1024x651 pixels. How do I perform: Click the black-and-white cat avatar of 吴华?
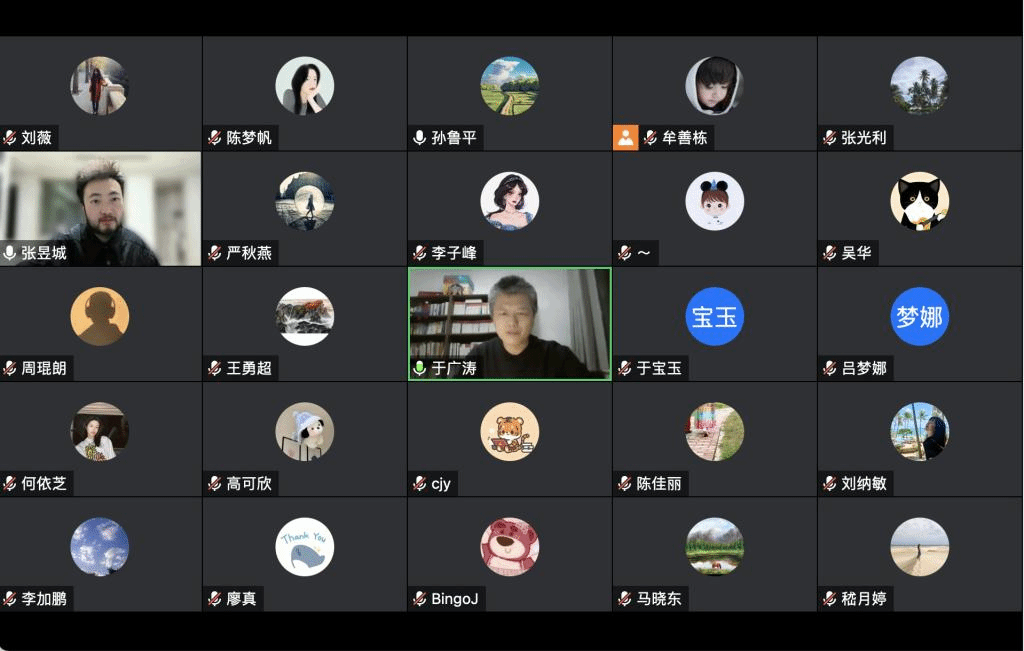pyautogui.click(x=920, y=201)
